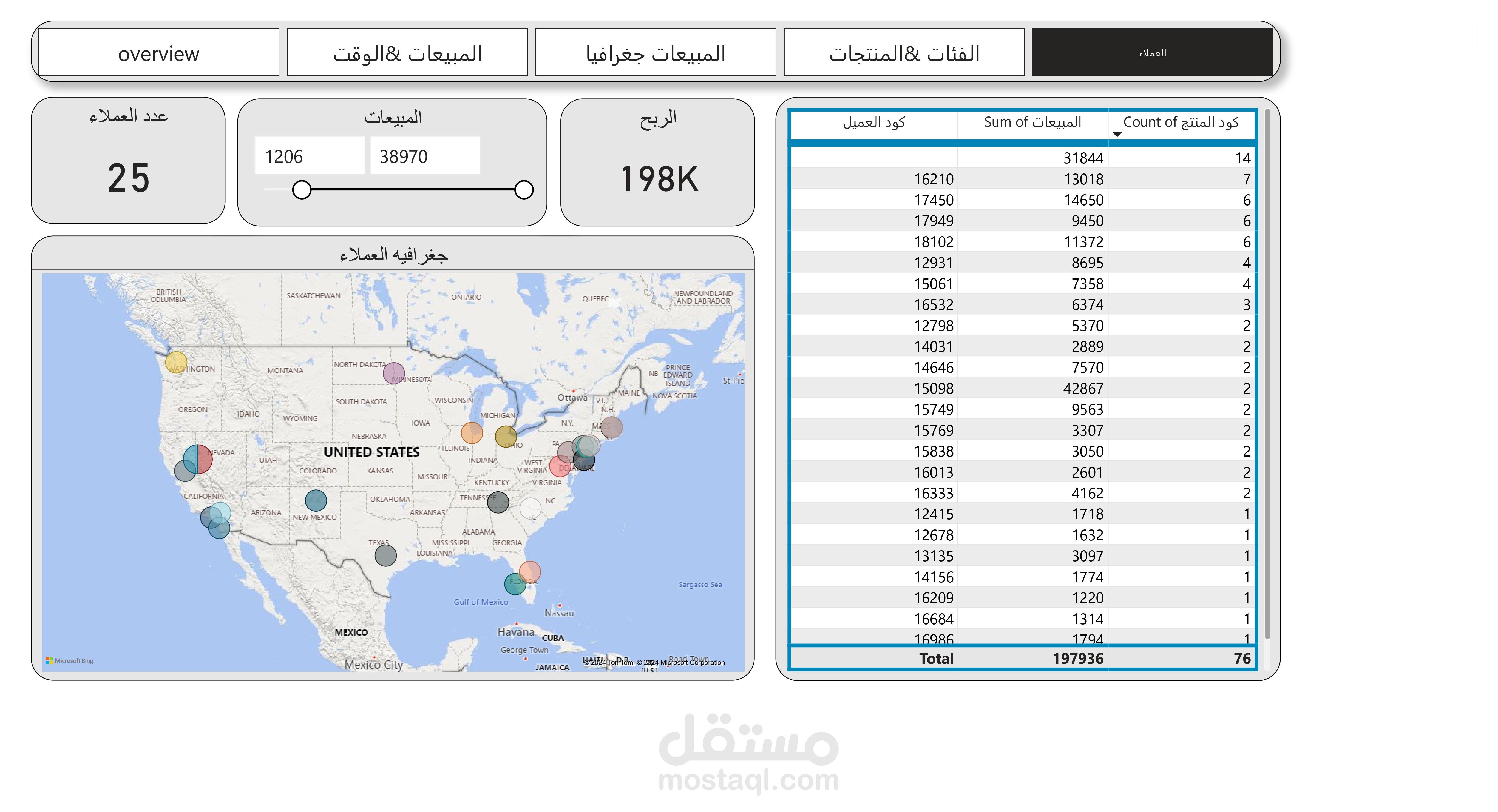Open المبيعات جغرافيا page tab
This screenshot has height=812, width=1498.
click(x=655, y=53)
